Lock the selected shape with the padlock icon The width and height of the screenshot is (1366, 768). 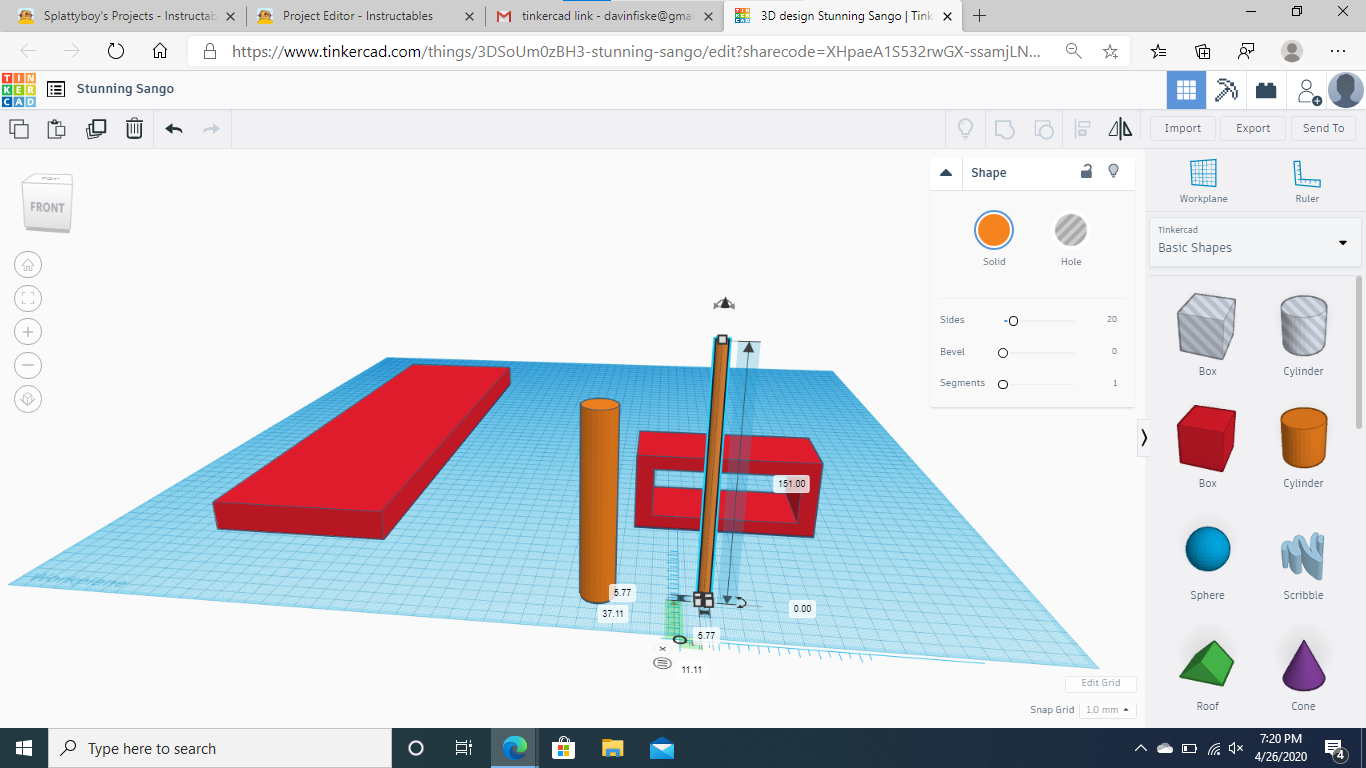click(1086, 172)
